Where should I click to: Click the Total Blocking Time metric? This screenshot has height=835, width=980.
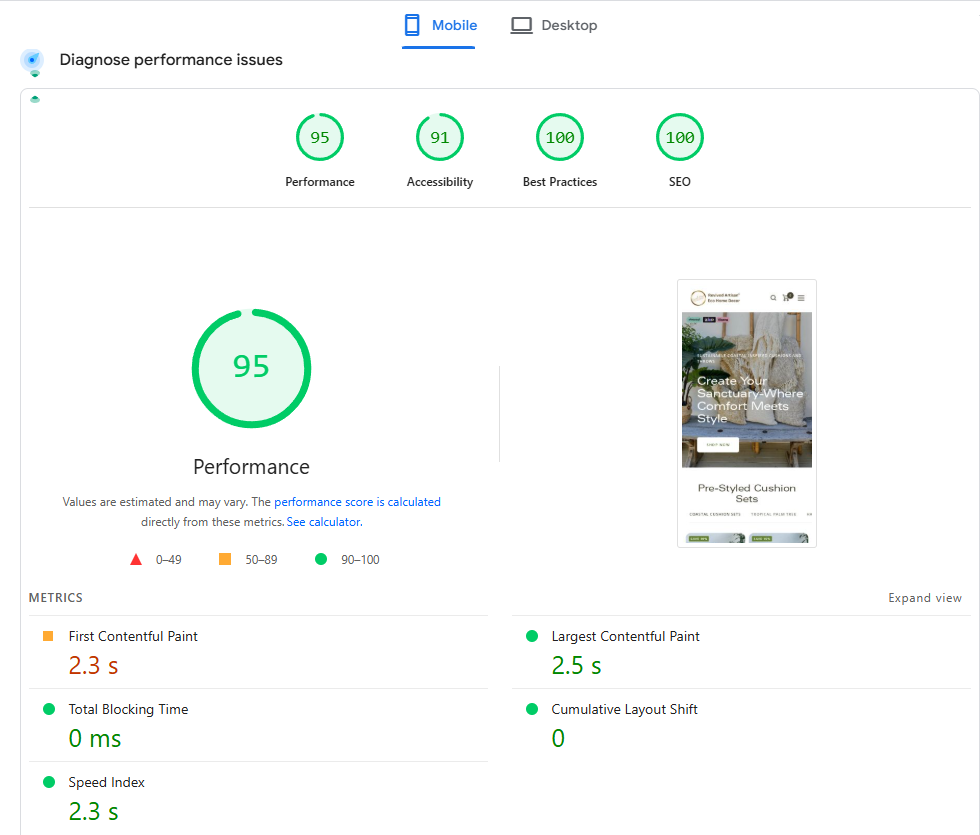click(x=128, y=709)
